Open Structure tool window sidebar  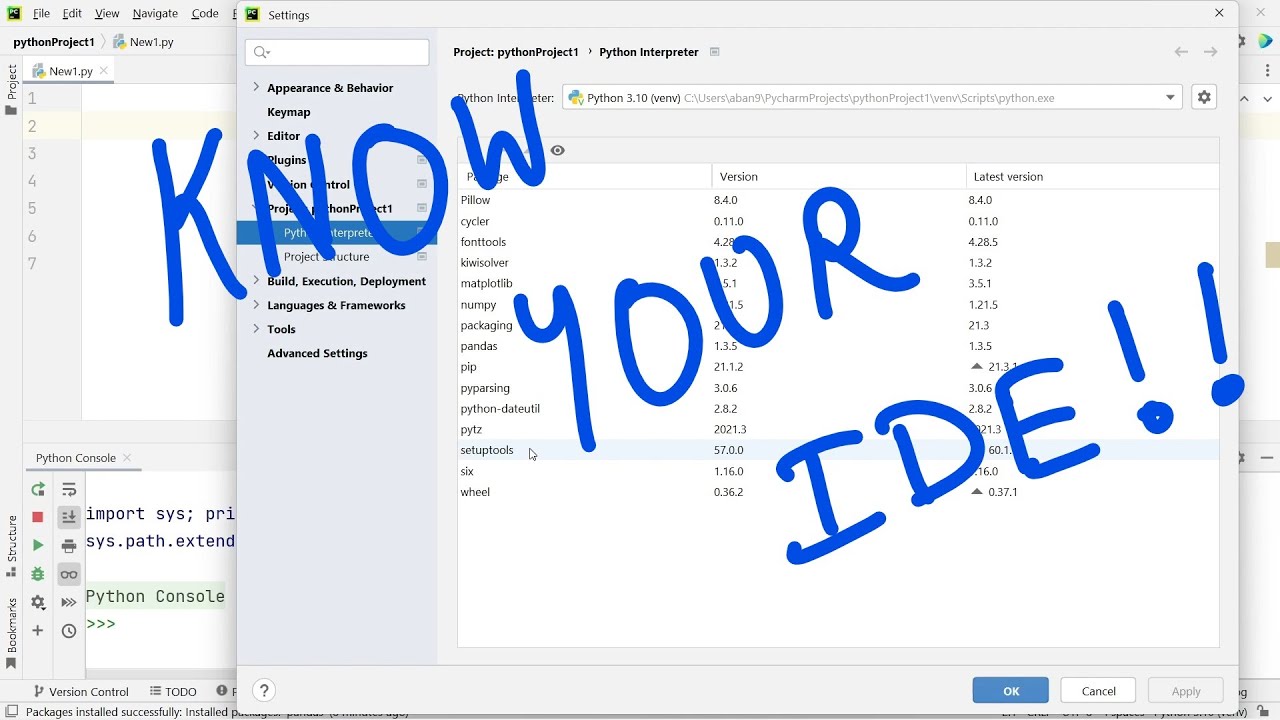[x=11, y=545]
